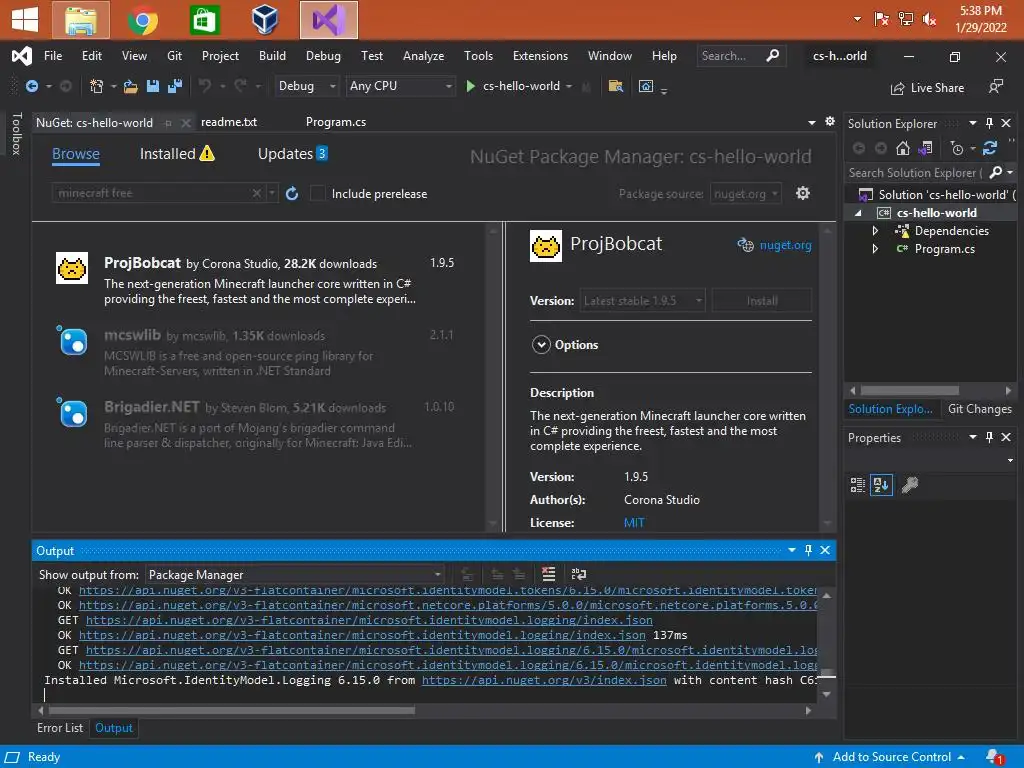Viewport: 1024px width, 768px height.
Task: Click the Alphabetical sort icon in Properties
Action: pyautogui.click(x=881, y=485)
